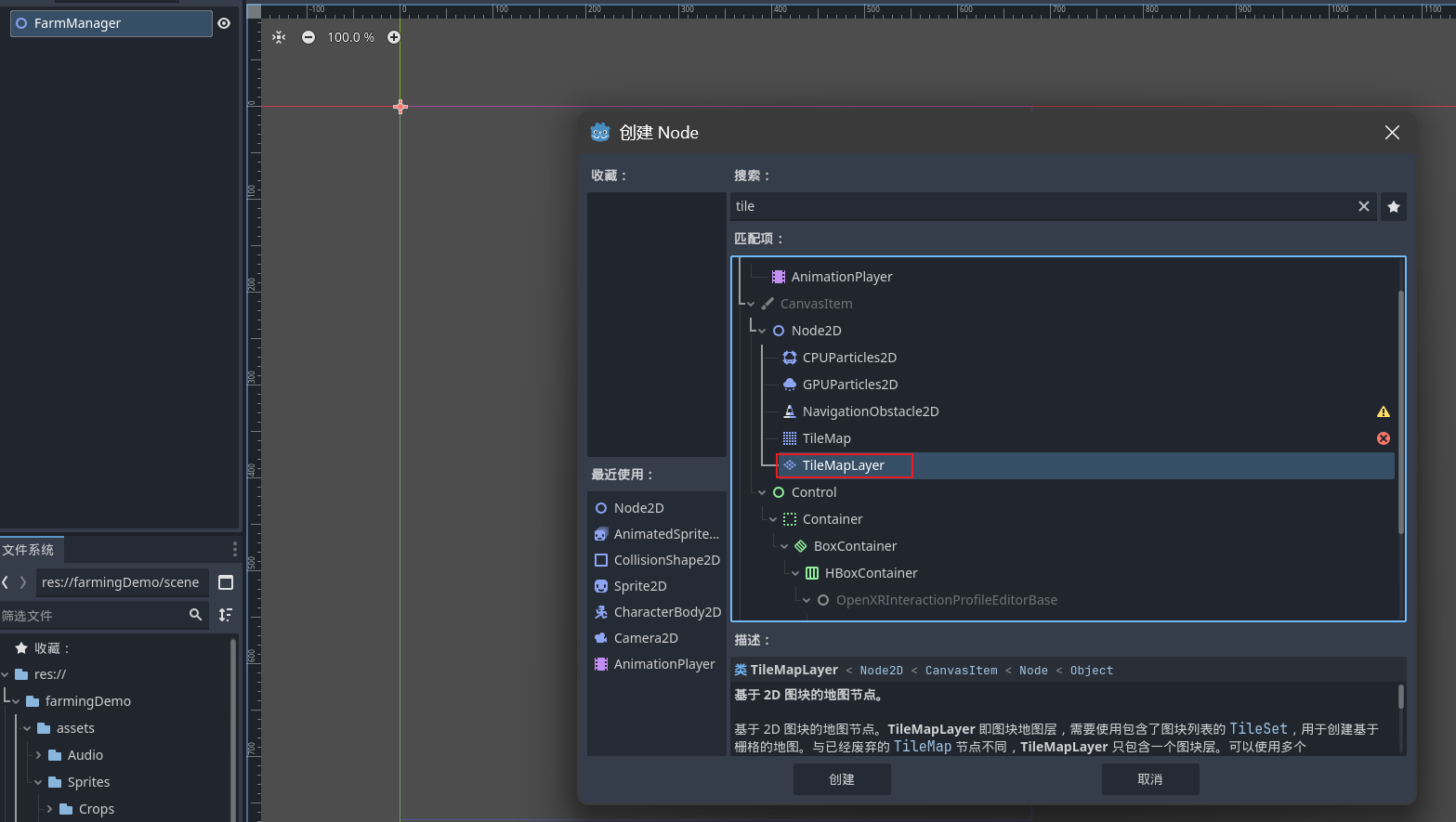Click the GPUParticles2D node icon
The height and width of the screenshot is (822, 1456).
point(789,384)
